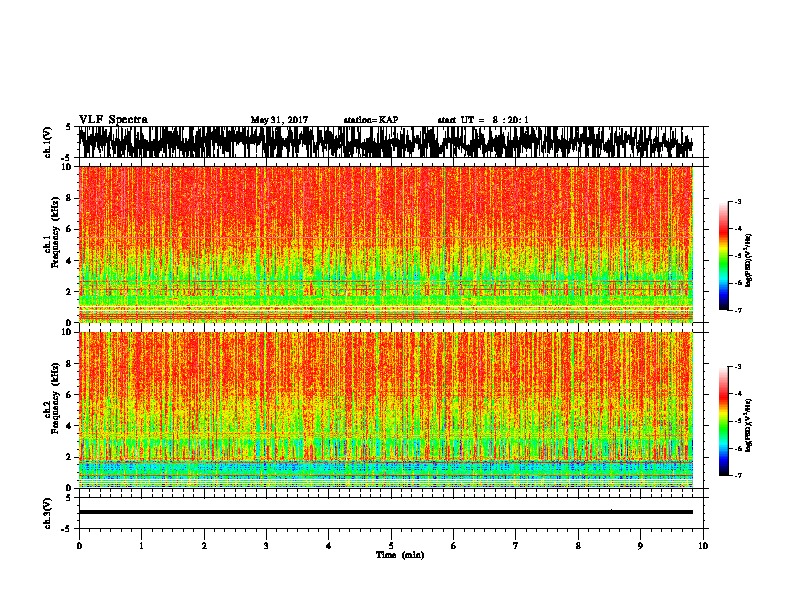Click the flat black ch.3 voltage trace
Image resolution: width=792 pixels, height=612 pixels.
[386, 512]
